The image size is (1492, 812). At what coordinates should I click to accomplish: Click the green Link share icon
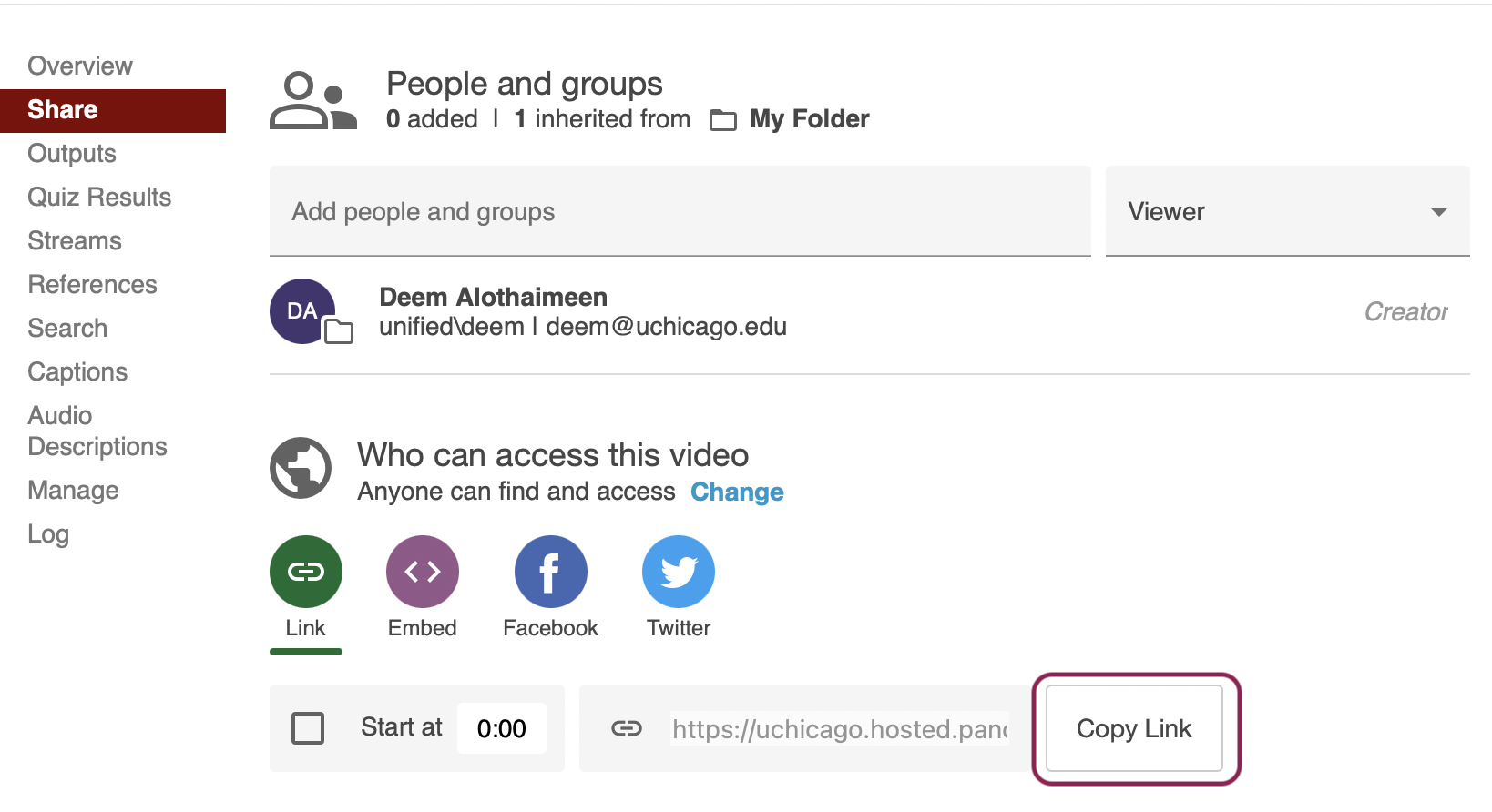click(306, 572)
